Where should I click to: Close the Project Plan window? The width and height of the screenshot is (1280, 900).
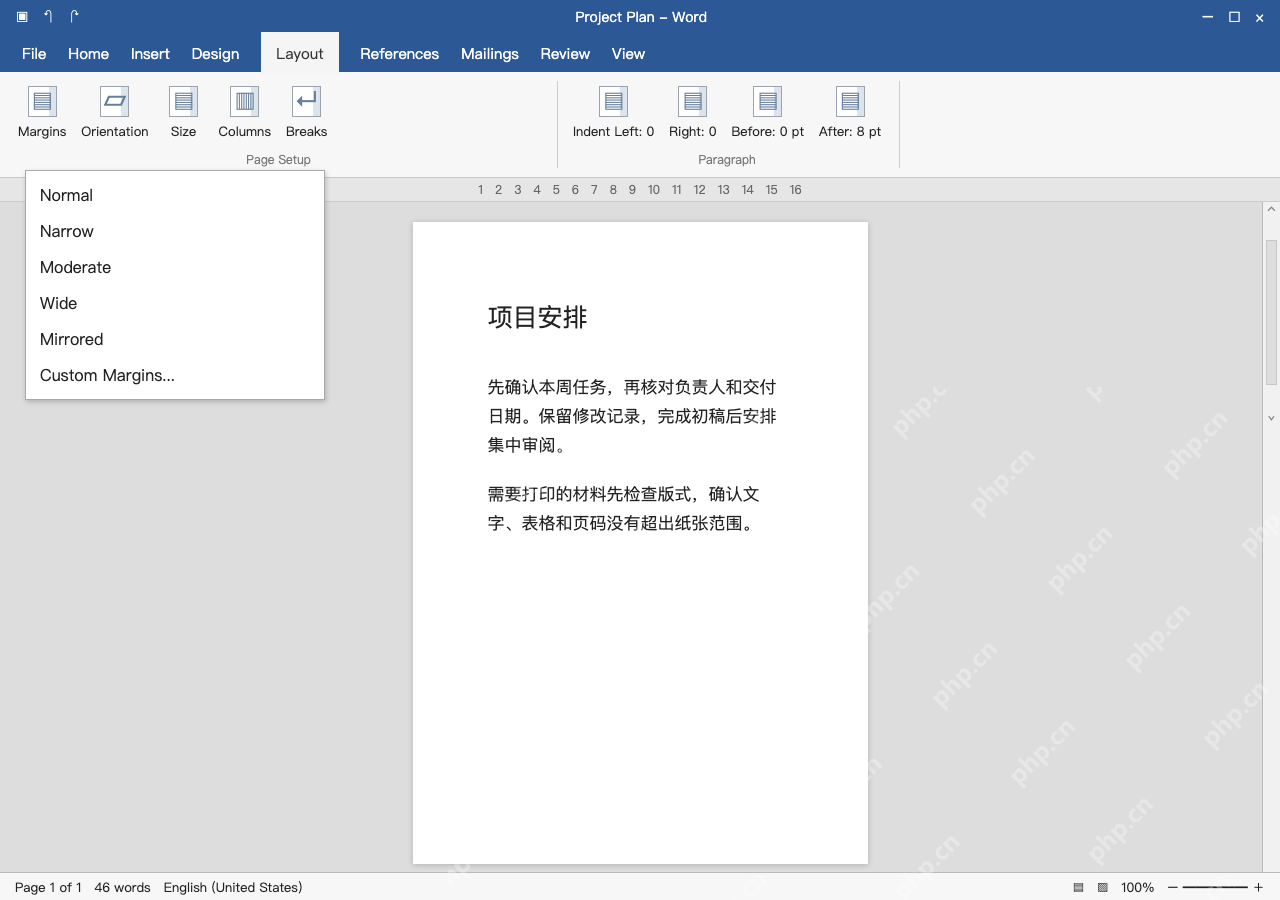[x=1260, y=17]
